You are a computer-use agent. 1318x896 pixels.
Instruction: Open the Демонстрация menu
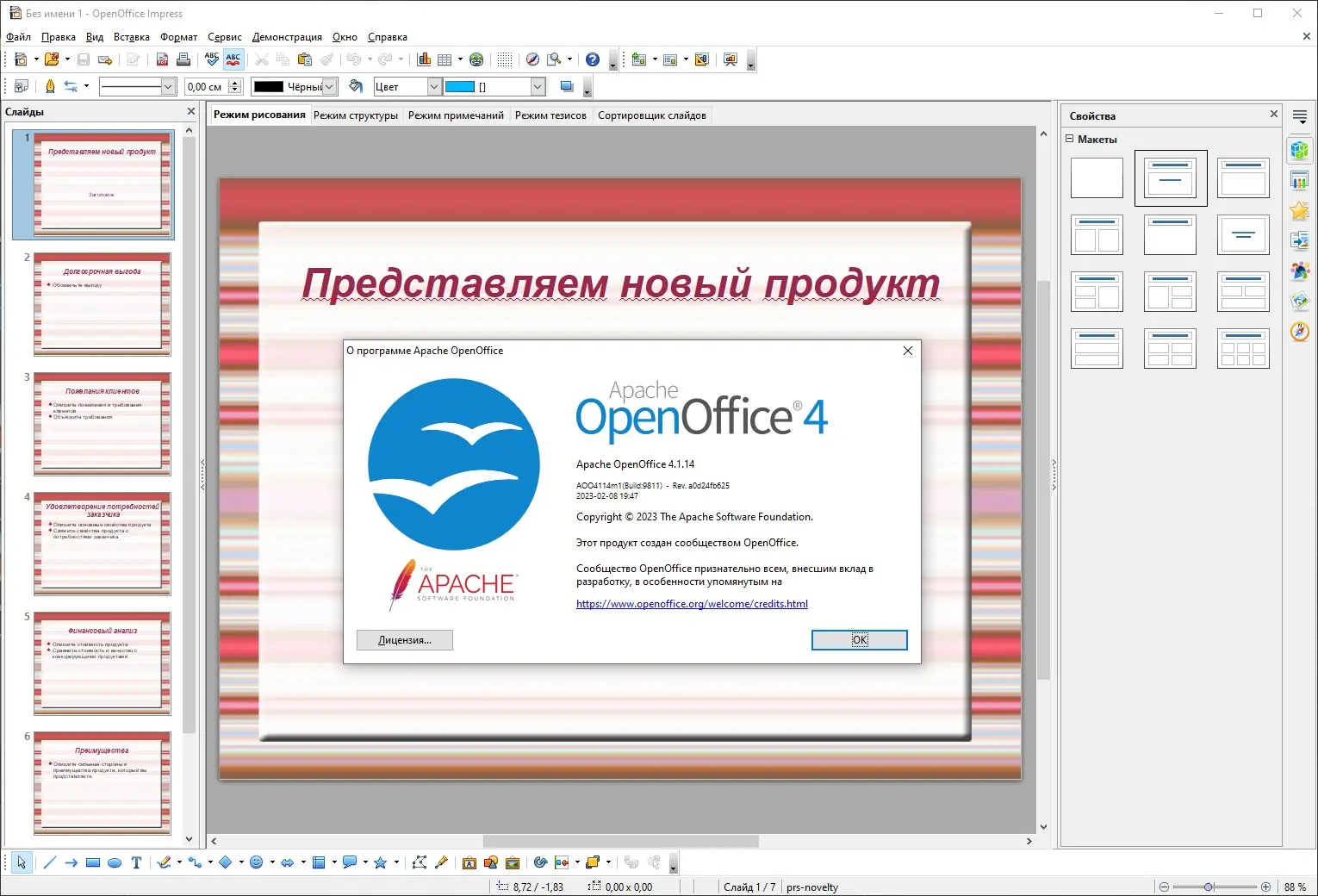coord(287,37)
